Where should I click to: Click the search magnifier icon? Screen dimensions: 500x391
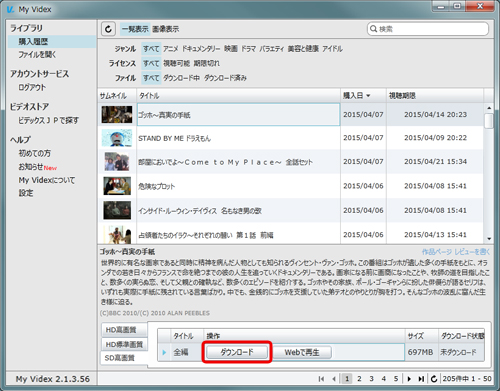tap(374, 29)
